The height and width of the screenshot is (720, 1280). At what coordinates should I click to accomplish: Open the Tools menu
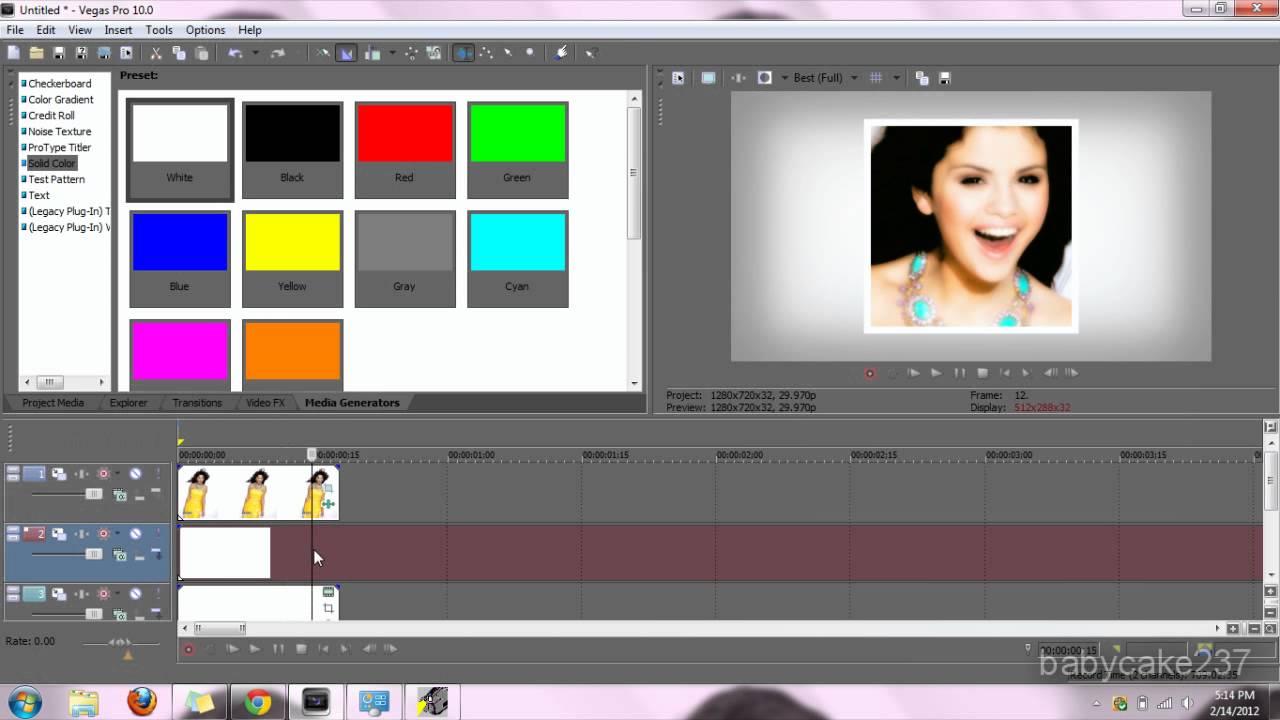click(x=159, y=30)
